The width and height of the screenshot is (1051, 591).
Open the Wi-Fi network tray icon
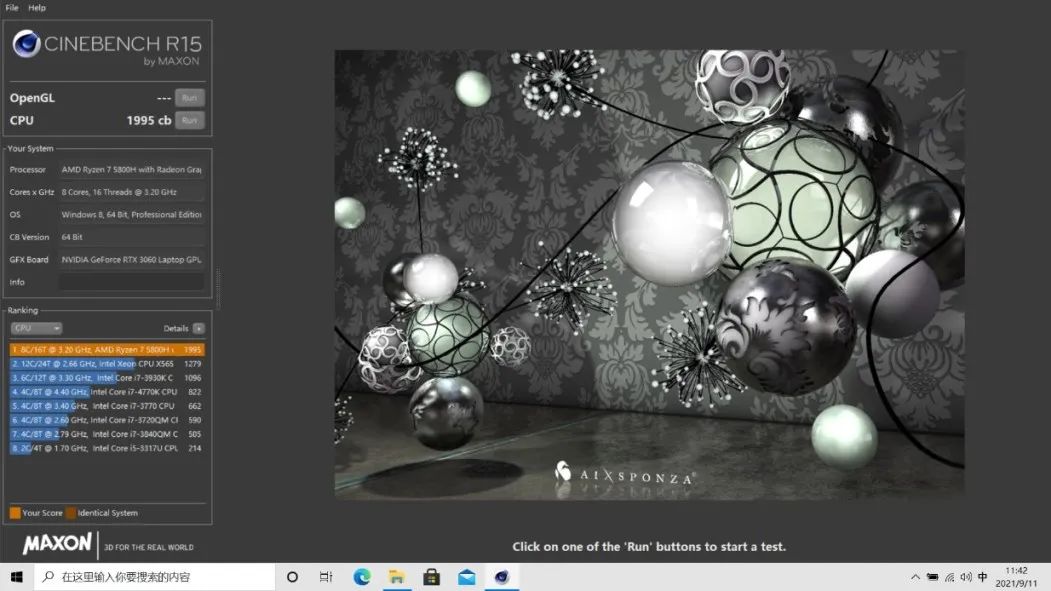point(949,577)
